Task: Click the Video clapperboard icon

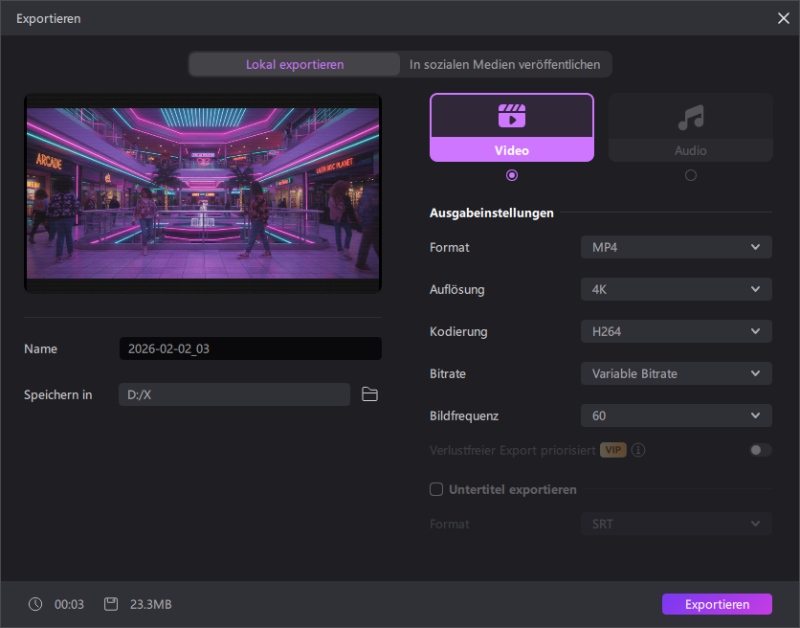Action: pyautogui.click(x=511, y=116)
